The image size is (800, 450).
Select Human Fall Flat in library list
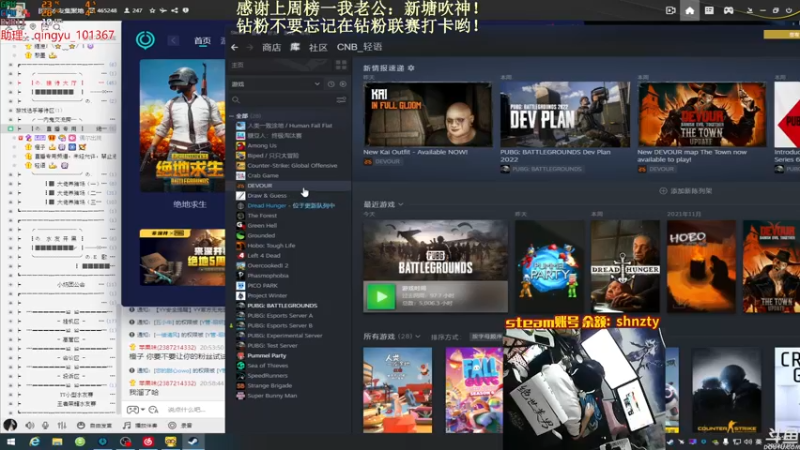tap(290, 126)
